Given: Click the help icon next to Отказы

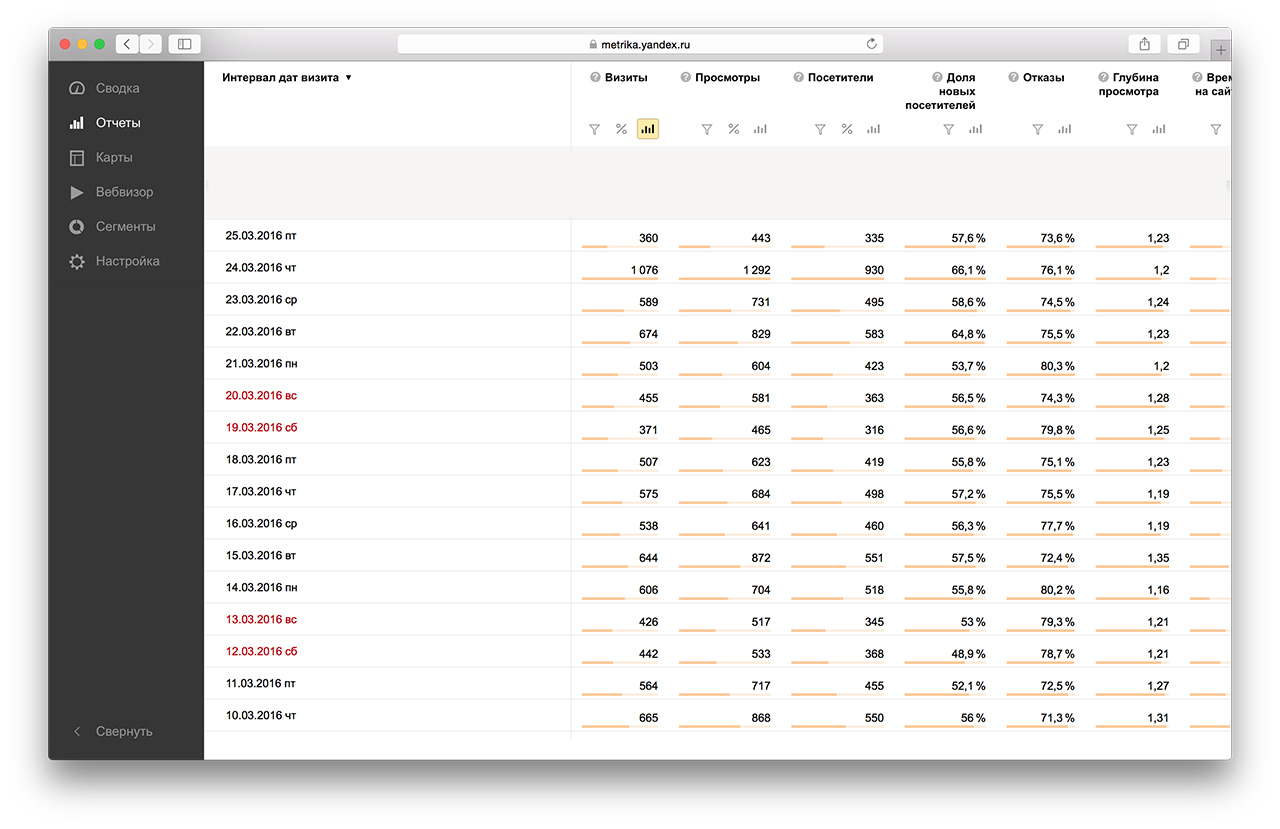Looking at the screenshot, I should tap(1013, 77).
